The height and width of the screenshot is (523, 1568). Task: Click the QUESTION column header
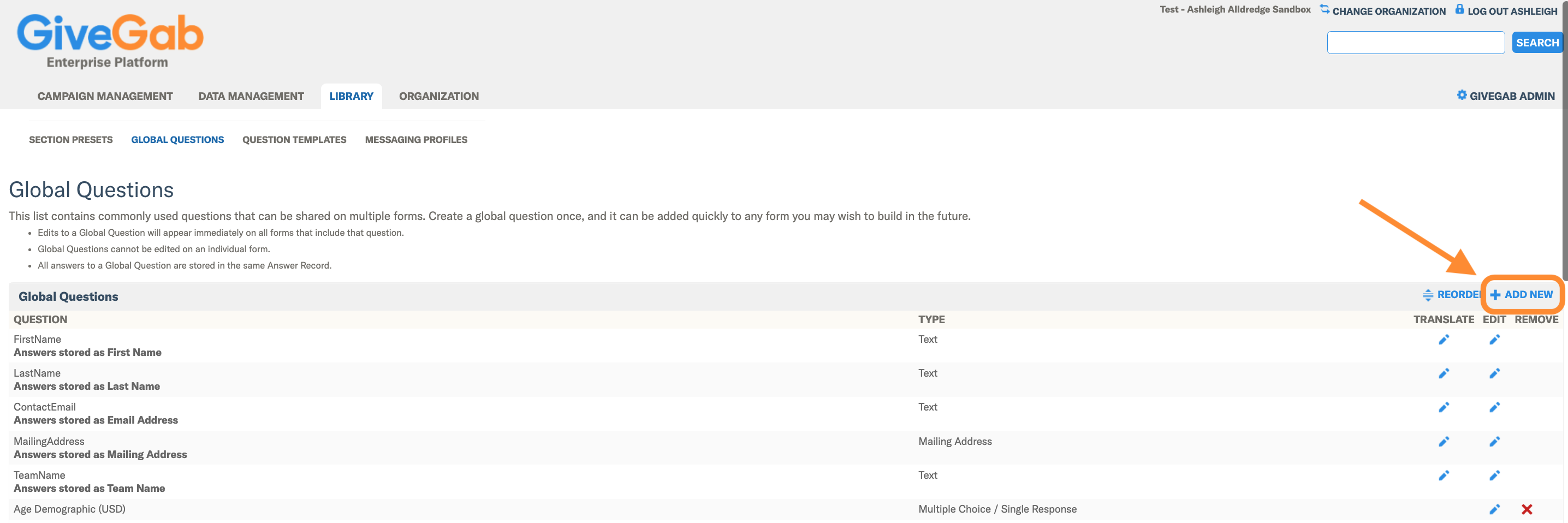40,320
